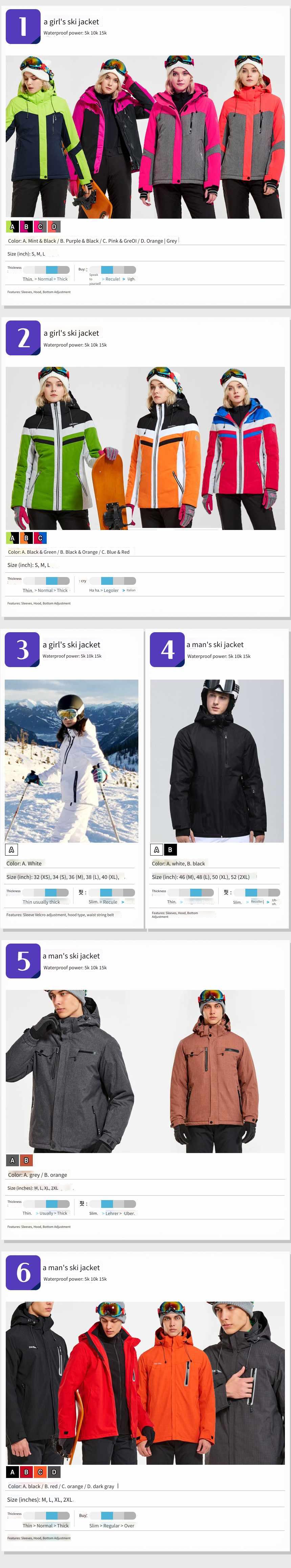Click the purple number 3 badge
The height and width of the screenshot is (1568, 291).
pos(22,649)
